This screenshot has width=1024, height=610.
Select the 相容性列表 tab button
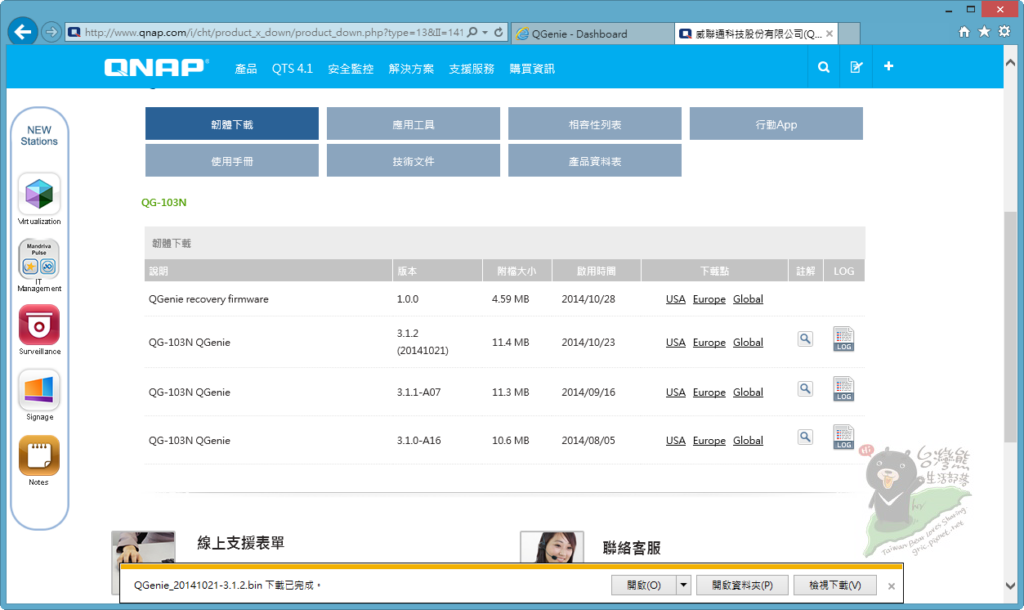pos(595,123)
